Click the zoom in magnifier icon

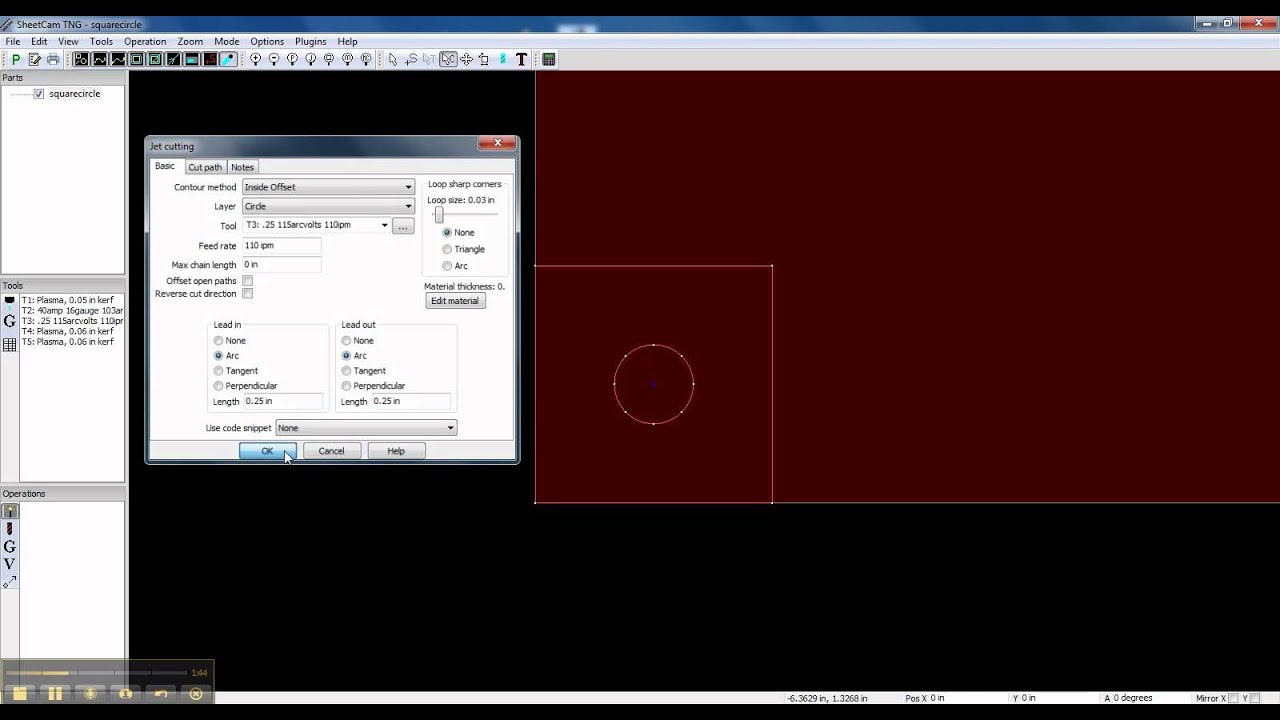point(255,59)
